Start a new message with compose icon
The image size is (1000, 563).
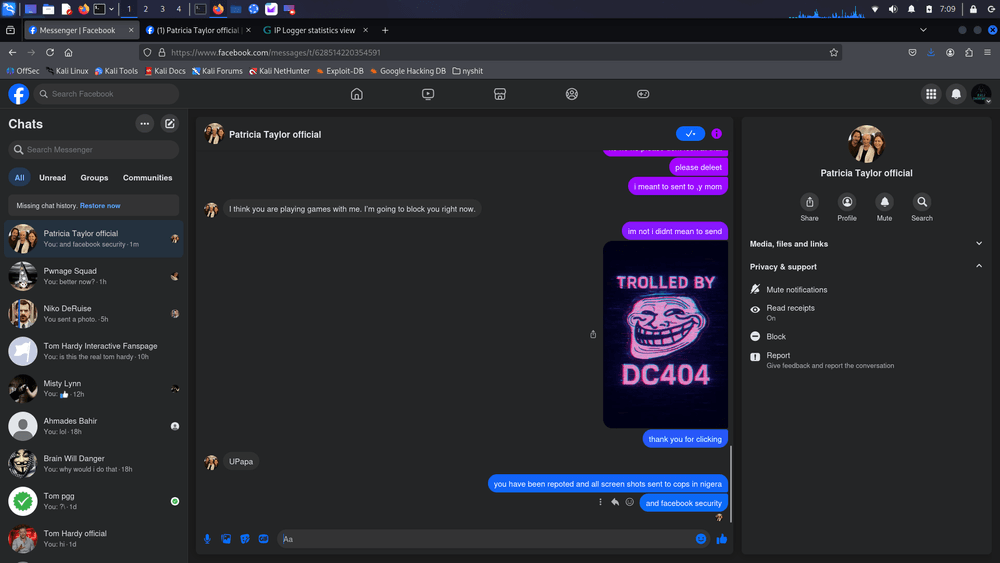170,124
